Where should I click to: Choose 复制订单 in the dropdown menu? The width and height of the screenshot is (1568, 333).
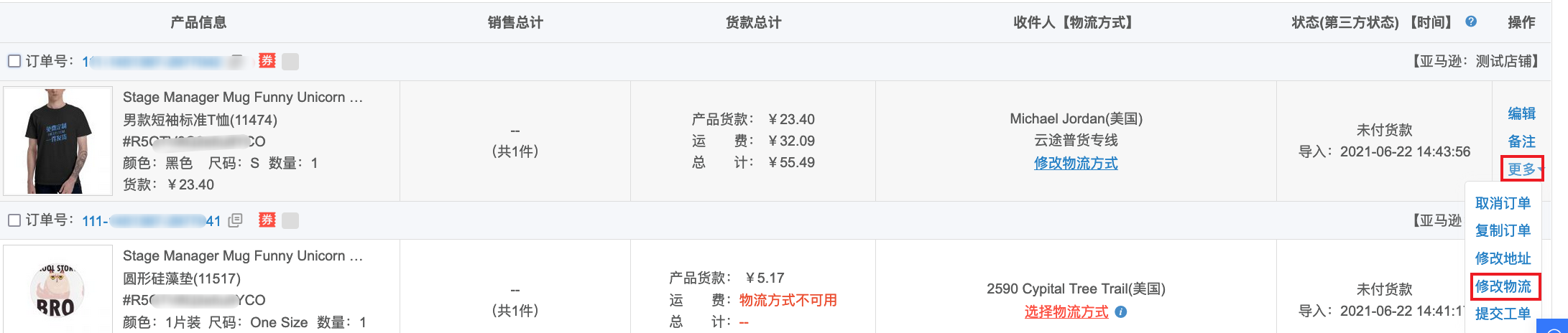point(1503,230)
